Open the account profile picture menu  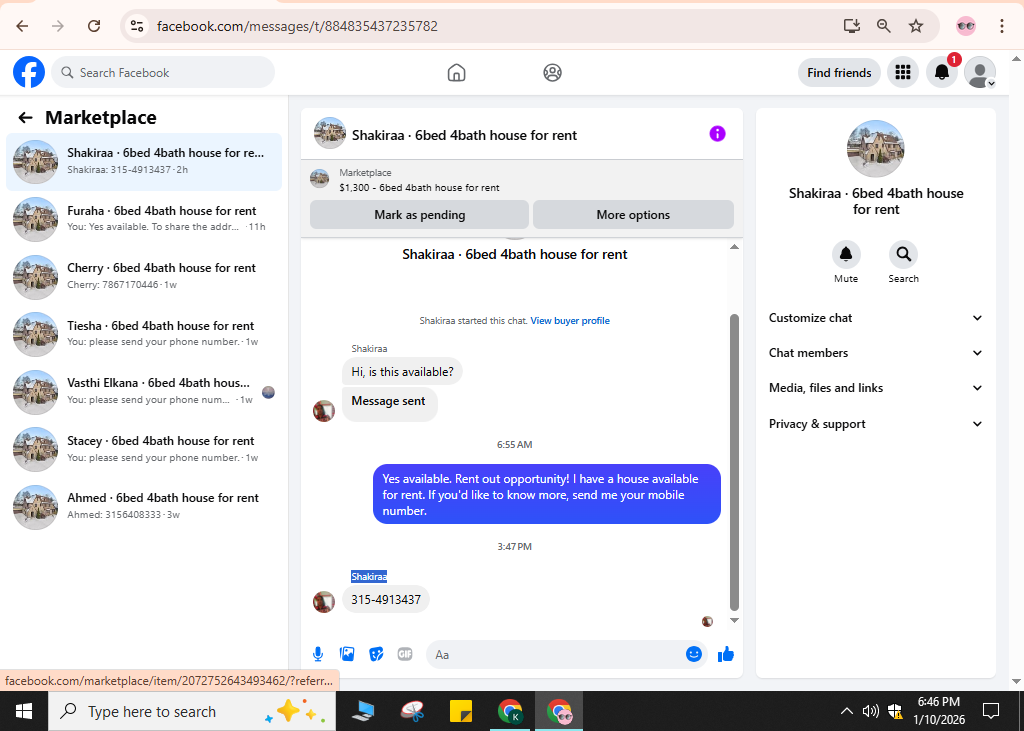980,73
